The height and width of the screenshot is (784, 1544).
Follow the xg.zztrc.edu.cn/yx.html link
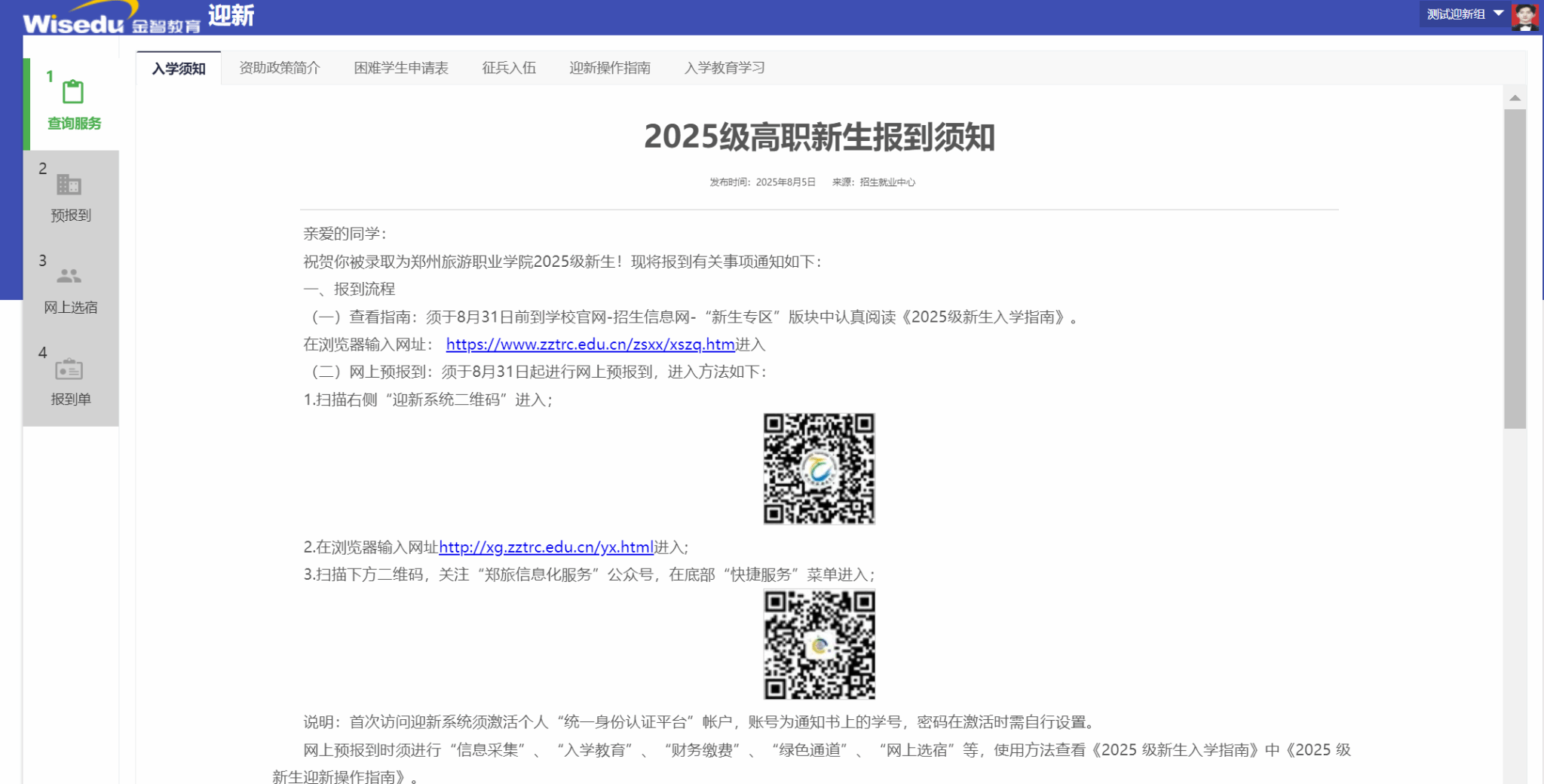[x=546, y=547]
